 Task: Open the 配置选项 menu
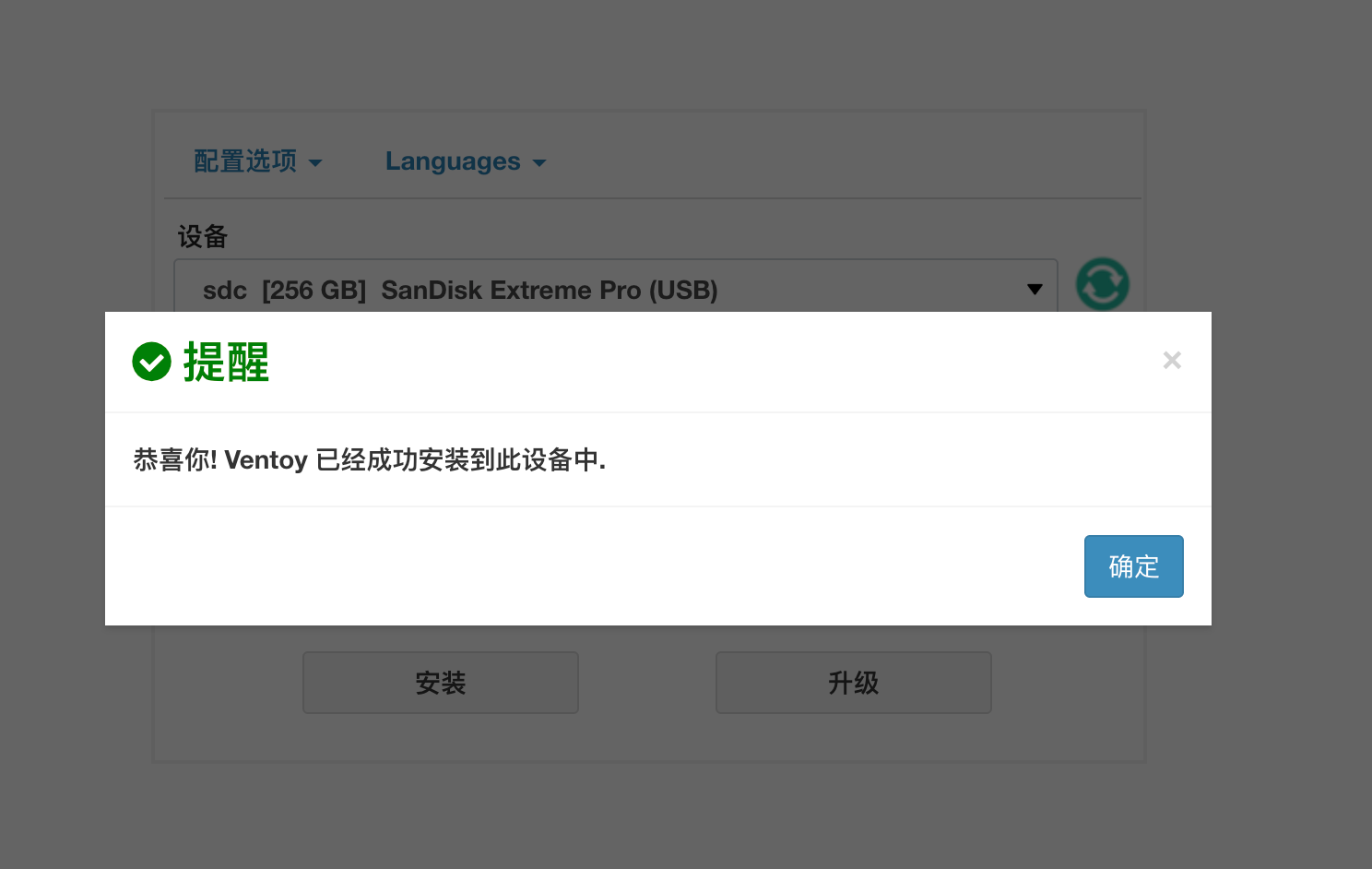click(258, 161)
